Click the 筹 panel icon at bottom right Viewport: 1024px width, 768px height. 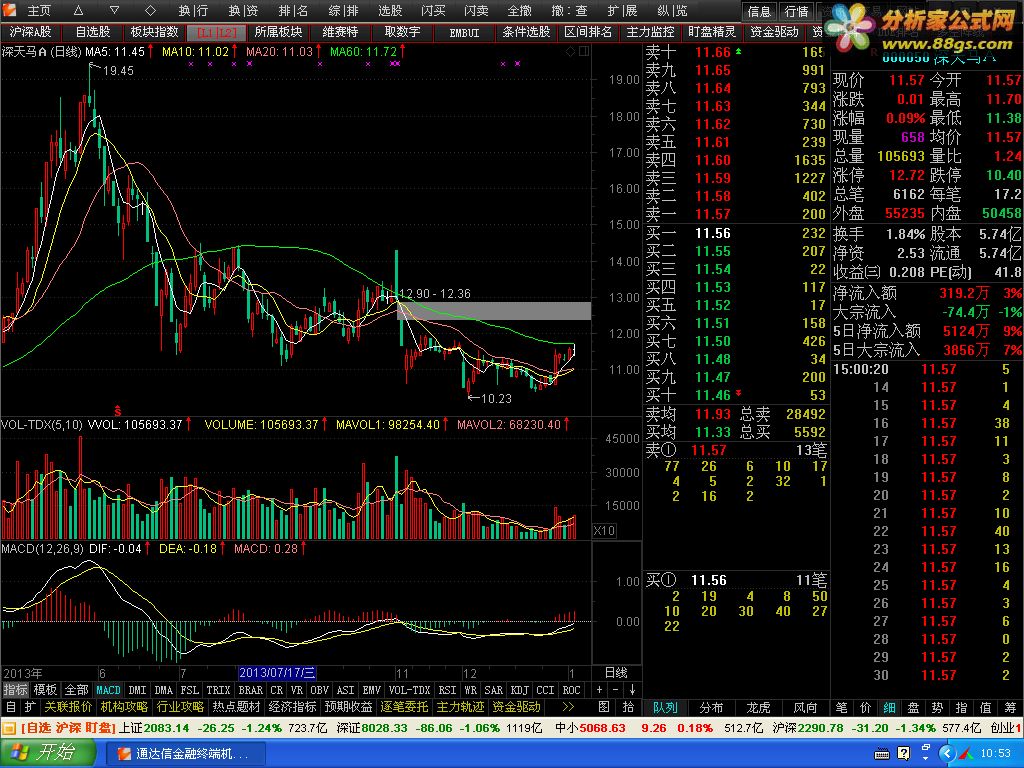point(1010,707)
